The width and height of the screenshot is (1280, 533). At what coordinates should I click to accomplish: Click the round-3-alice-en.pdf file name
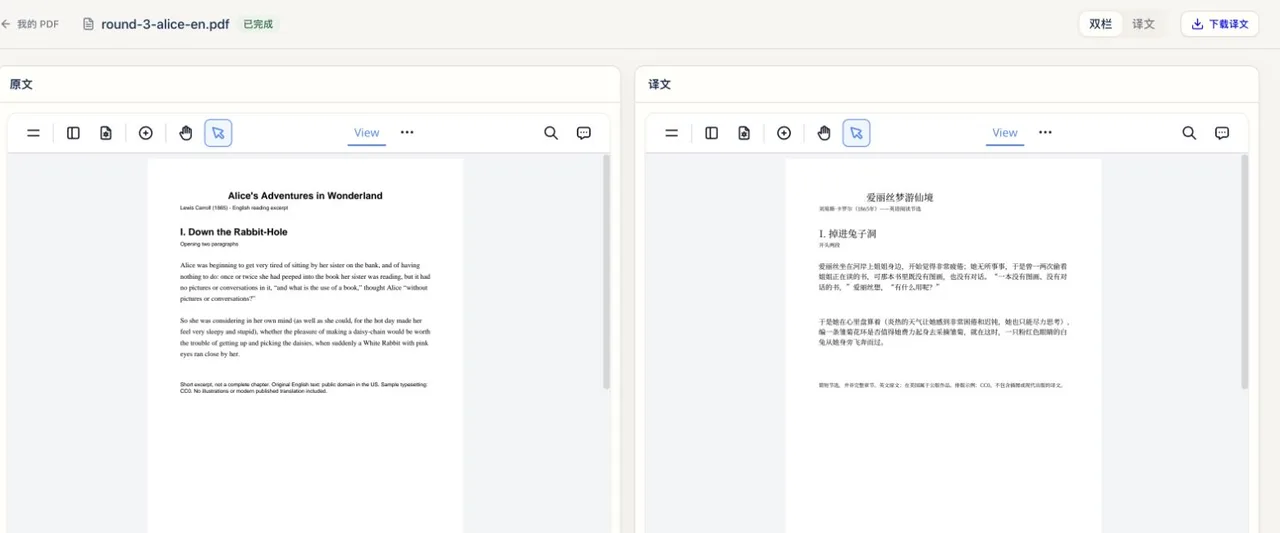[165, 24]
